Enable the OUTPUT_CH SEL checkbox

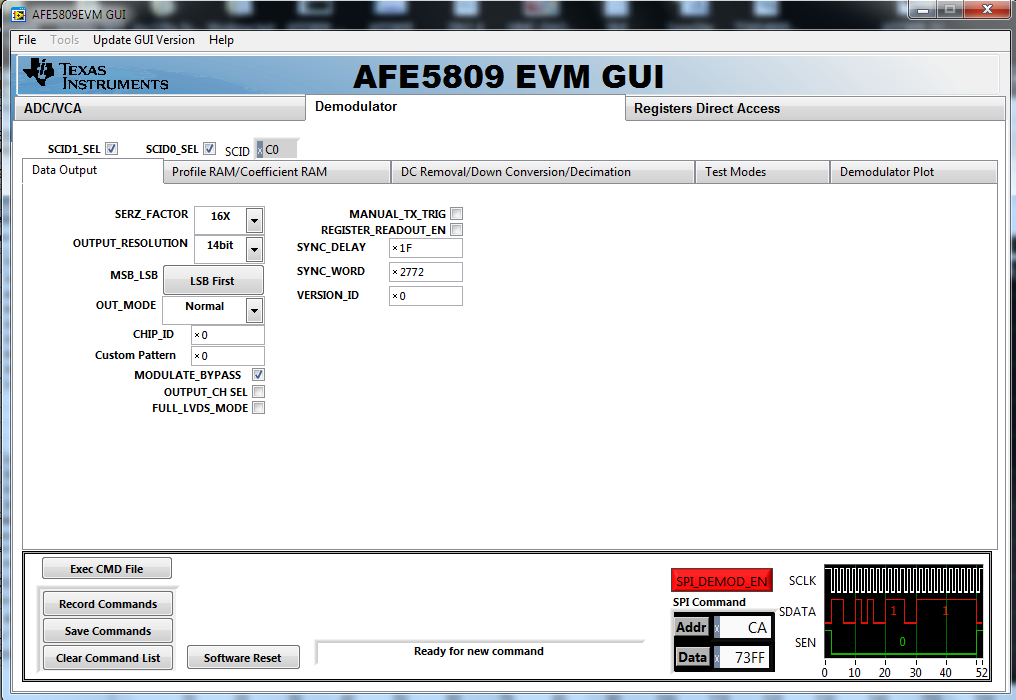(x=259, y=391)
